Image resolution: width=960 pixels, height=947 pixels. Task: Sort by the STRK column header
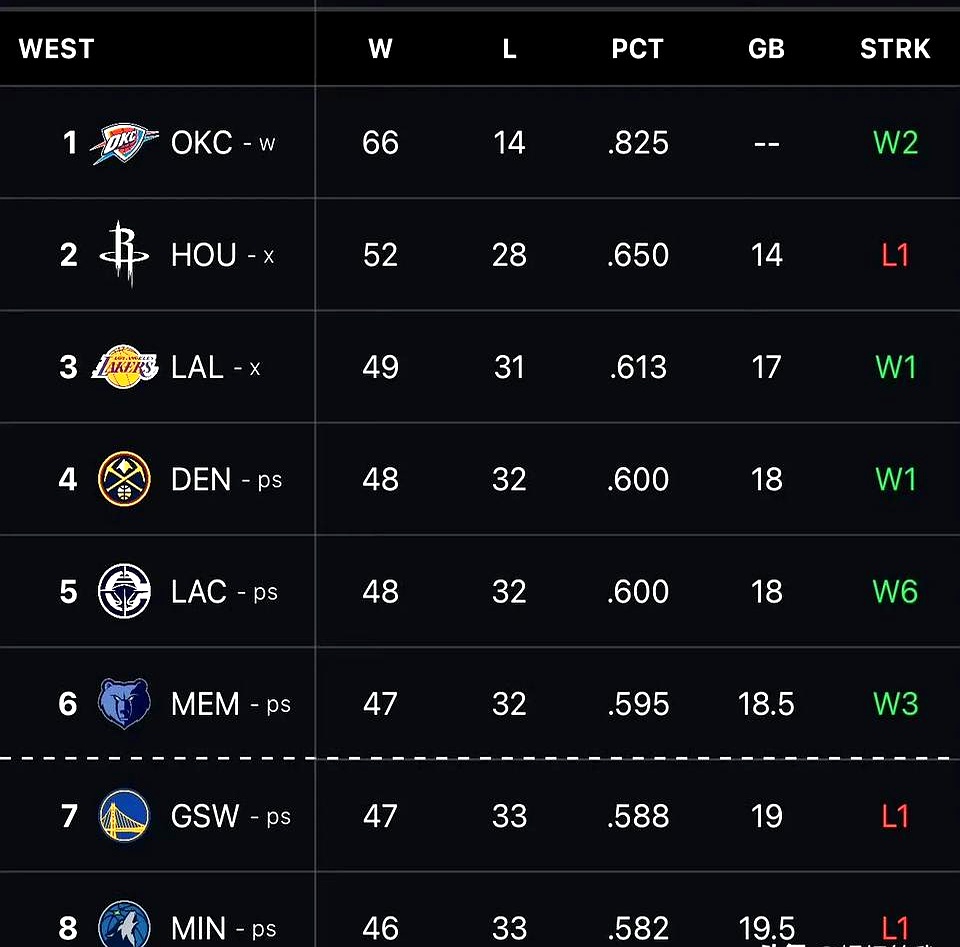click(895, 49)
